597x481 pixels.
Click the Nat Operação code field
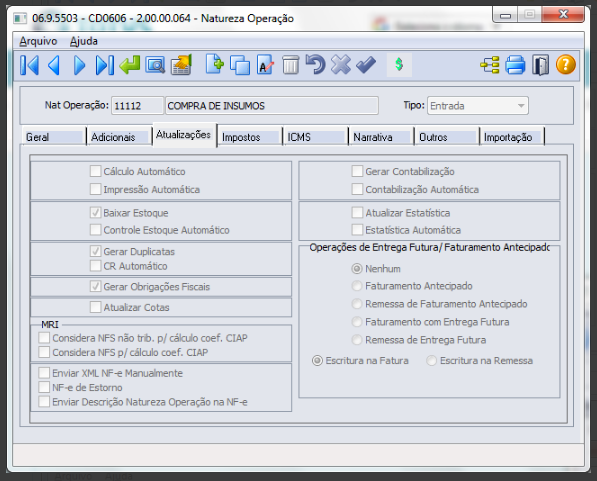tap(137, 105)
